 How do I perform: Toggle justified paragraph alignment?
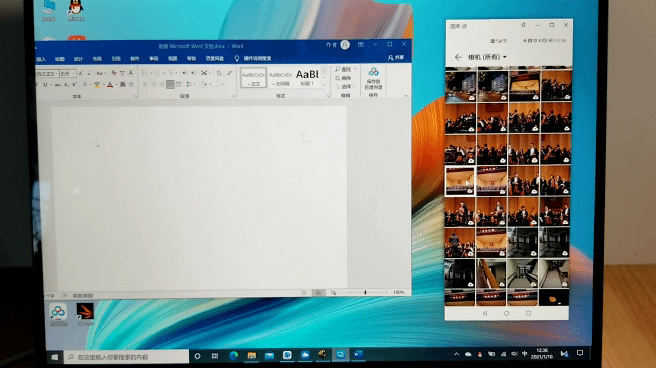click(x=170, y=84)
